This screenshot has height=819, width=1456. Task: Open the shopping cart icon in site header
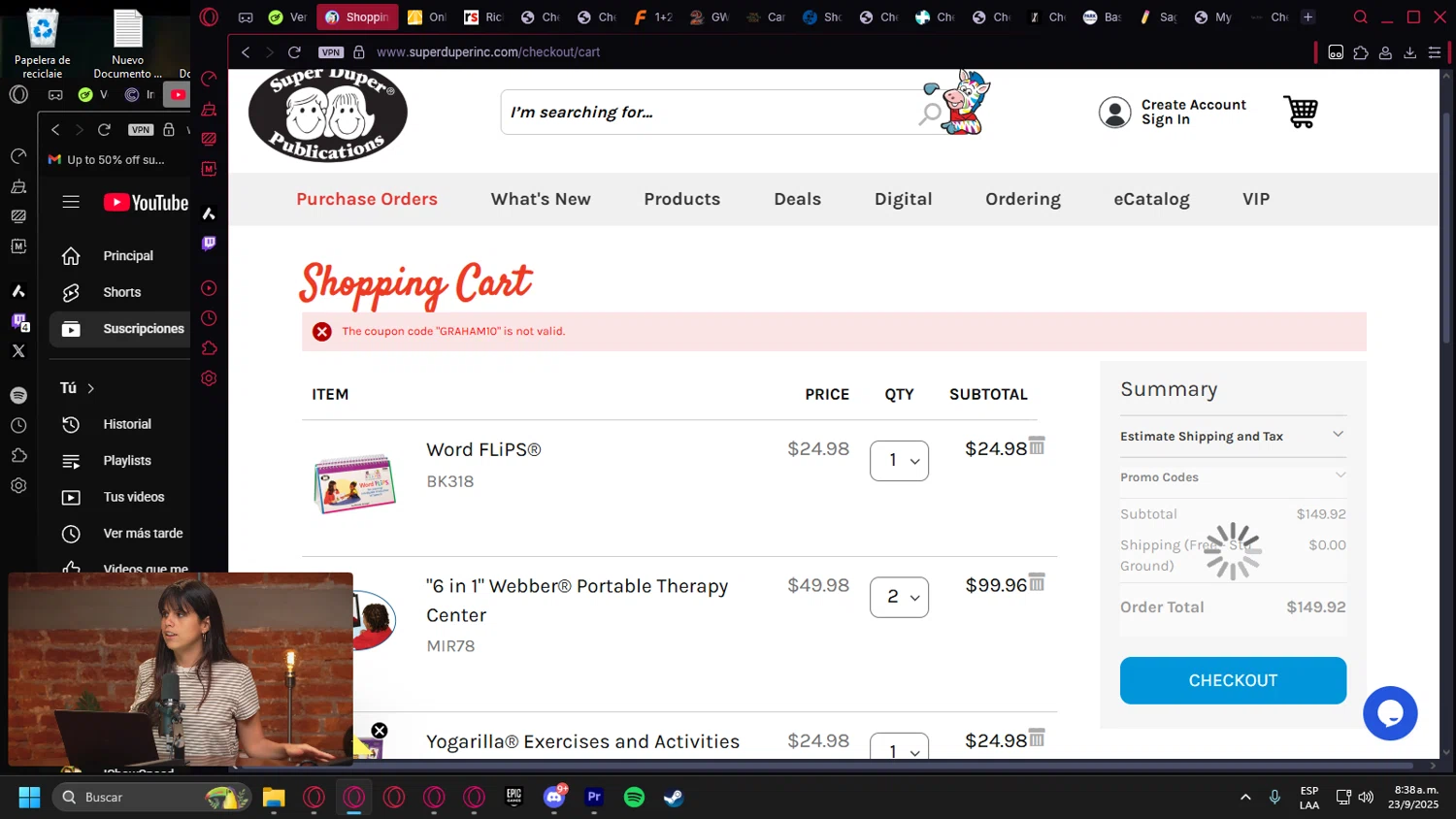point(1300,112)
